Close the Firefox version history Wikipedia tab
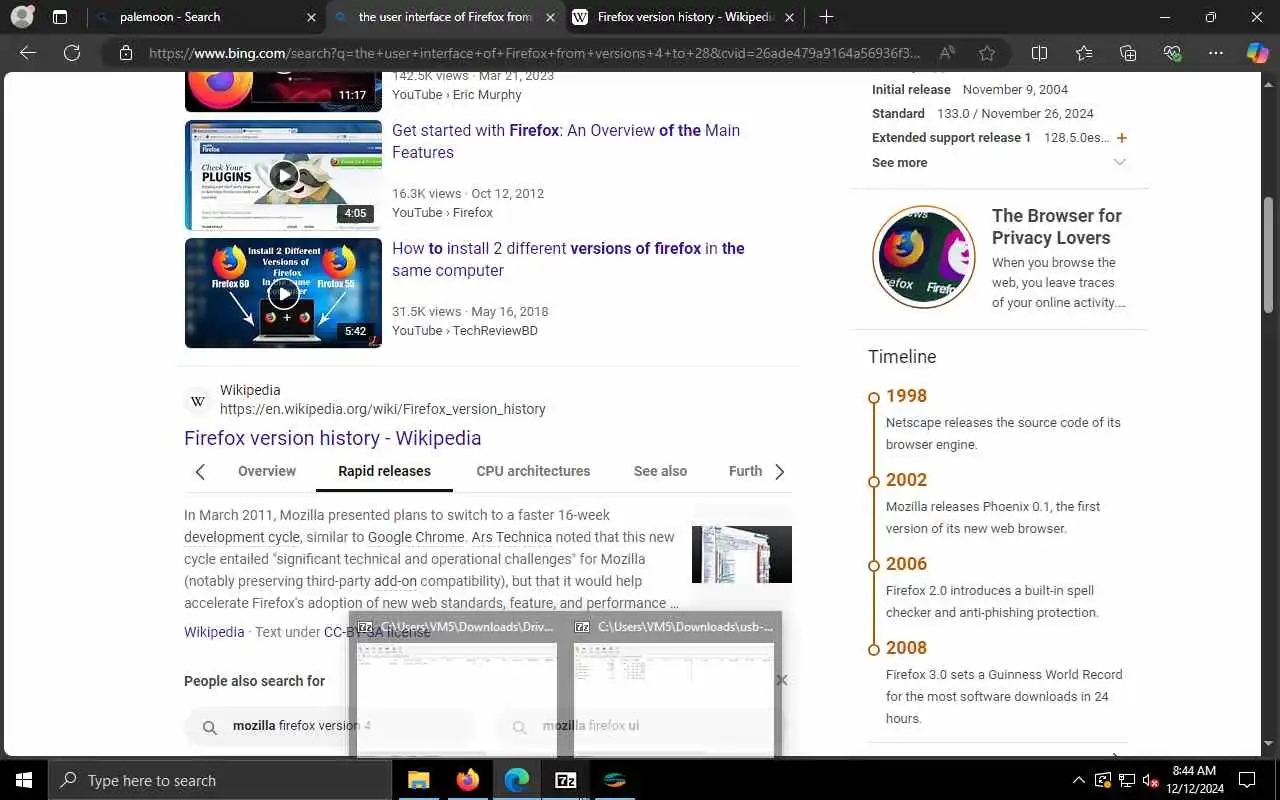 [789, 17]
